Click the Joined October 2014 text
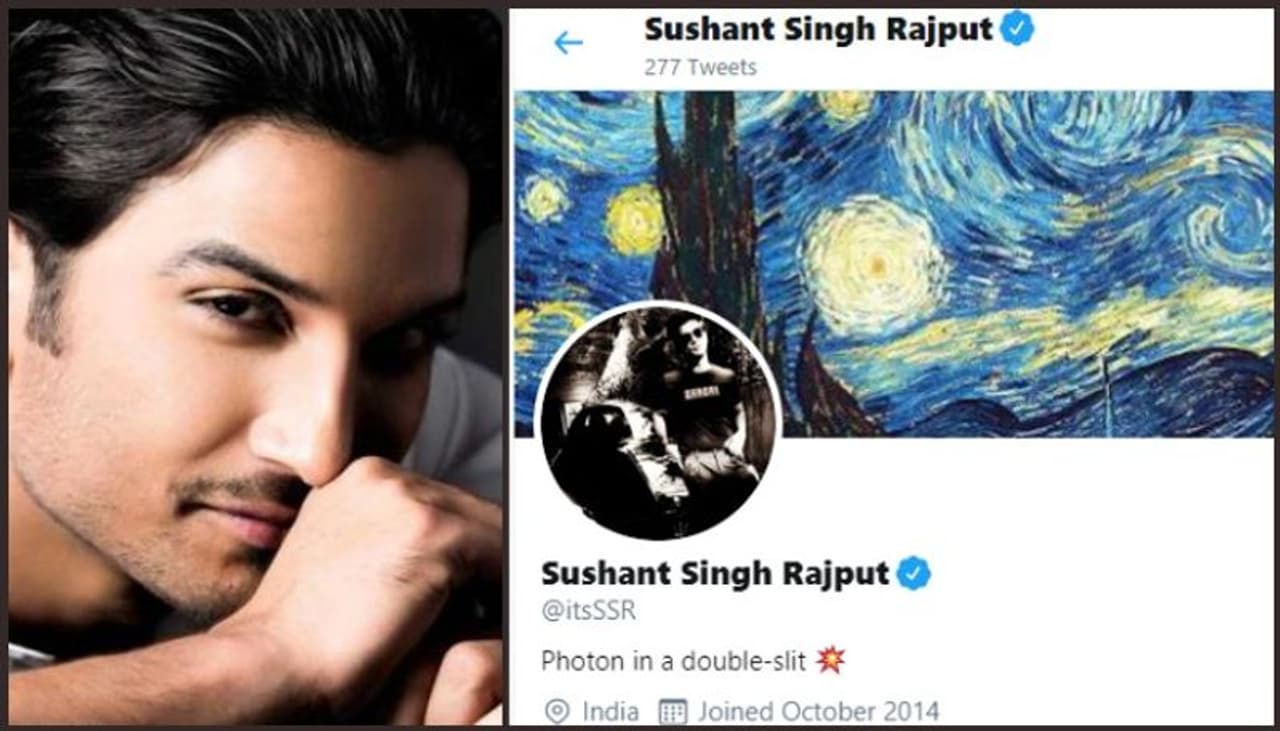The width and height of the screenshot is (1280, 731). pos(818,712)
